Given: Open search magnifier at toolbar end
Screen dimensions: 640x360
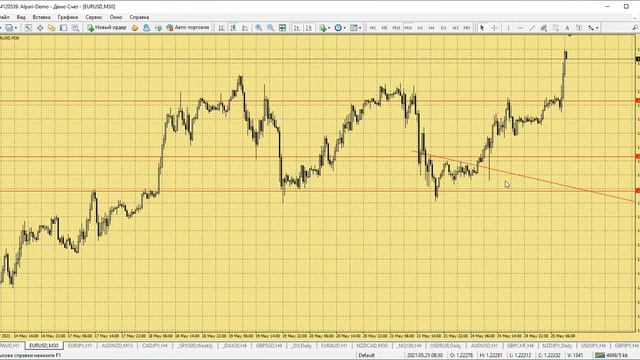Looking at the screenshot, I should tap(635, 27).
